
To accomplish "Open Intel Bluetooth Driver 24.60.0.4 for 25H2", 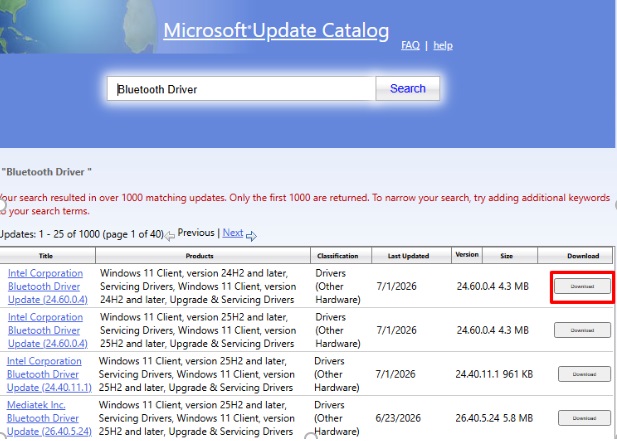I will [x=47, y=330].
